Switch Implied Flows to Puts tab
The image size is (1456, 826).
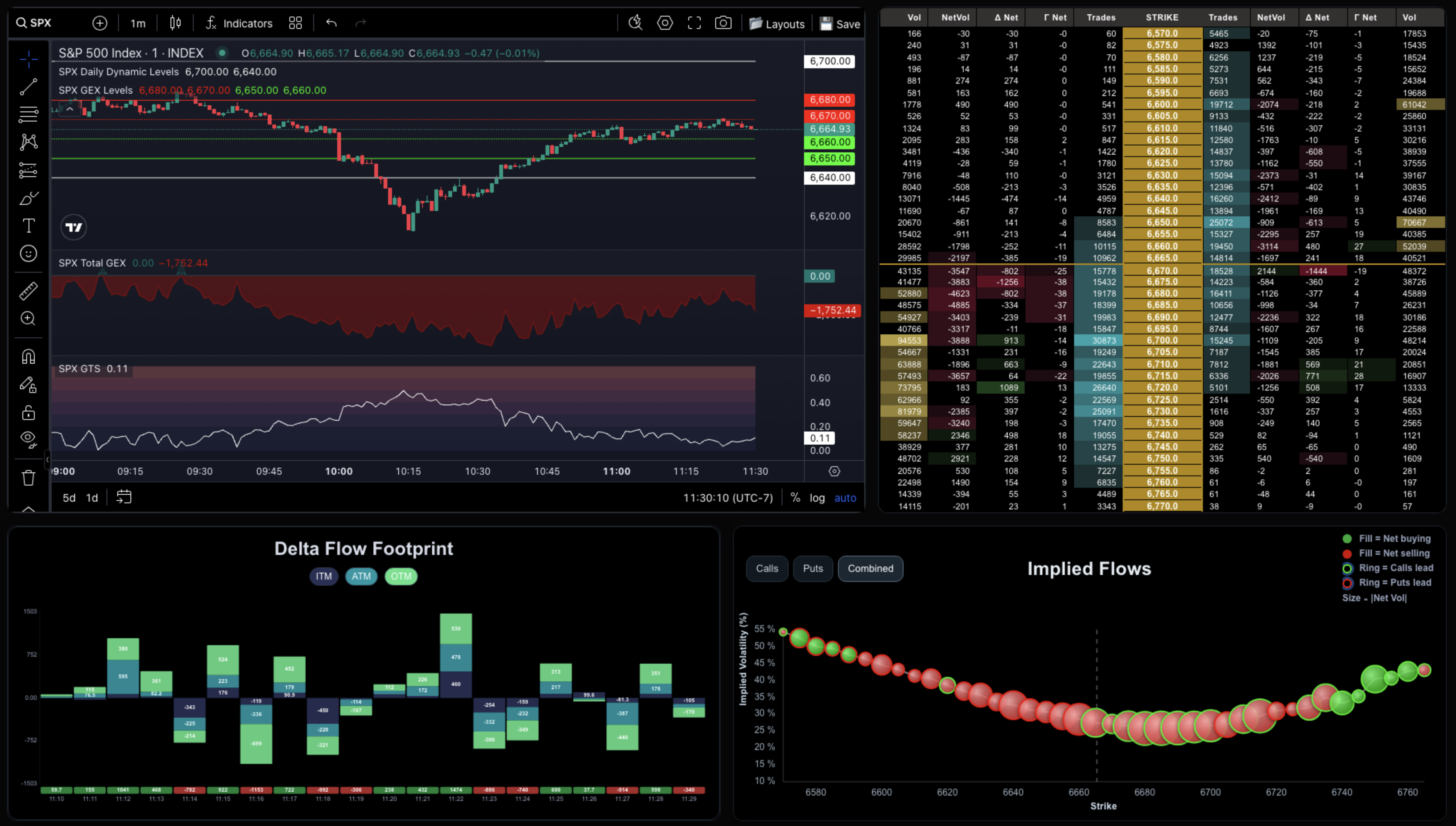pyautogui.click(x=812, y=568)
